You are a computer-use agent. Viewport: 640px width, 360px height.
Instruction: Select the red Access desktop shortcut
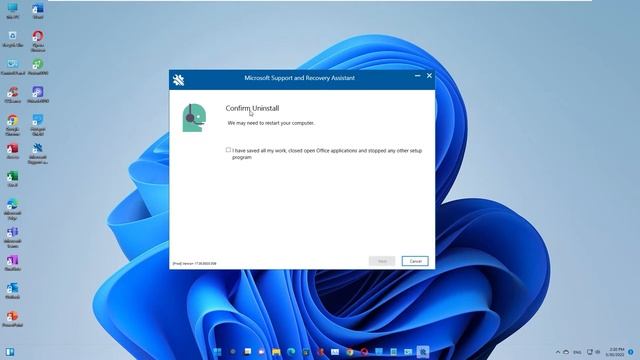coord(13,151)
